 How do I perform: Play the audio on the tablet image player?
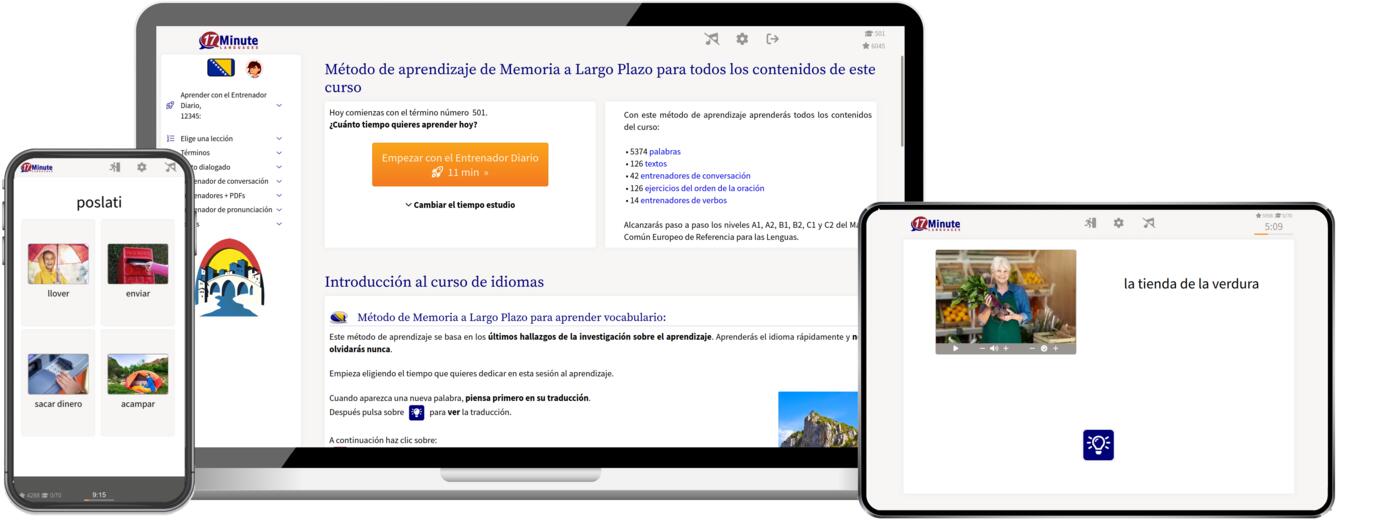[955, 349]
